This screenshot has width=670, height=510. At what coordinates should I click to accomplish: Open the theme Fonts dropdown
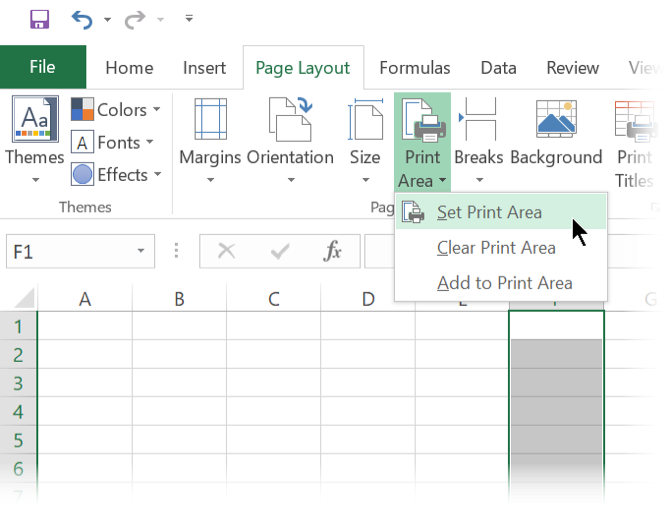tap(112, 142)
